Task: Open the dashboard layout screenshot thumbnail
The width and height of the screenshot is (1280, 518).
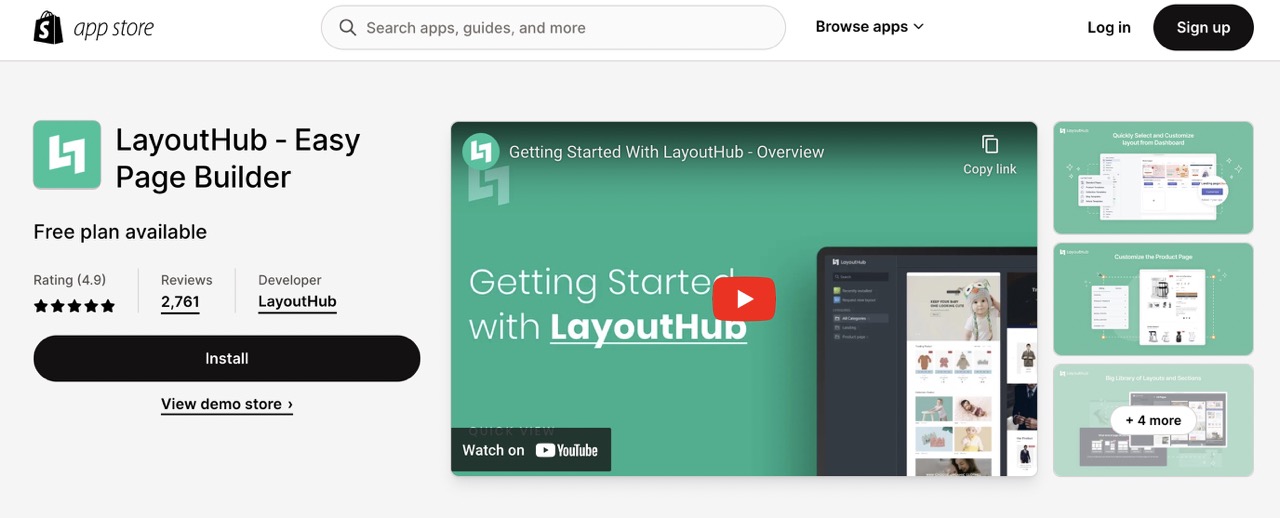Action: click(1153, 178)
